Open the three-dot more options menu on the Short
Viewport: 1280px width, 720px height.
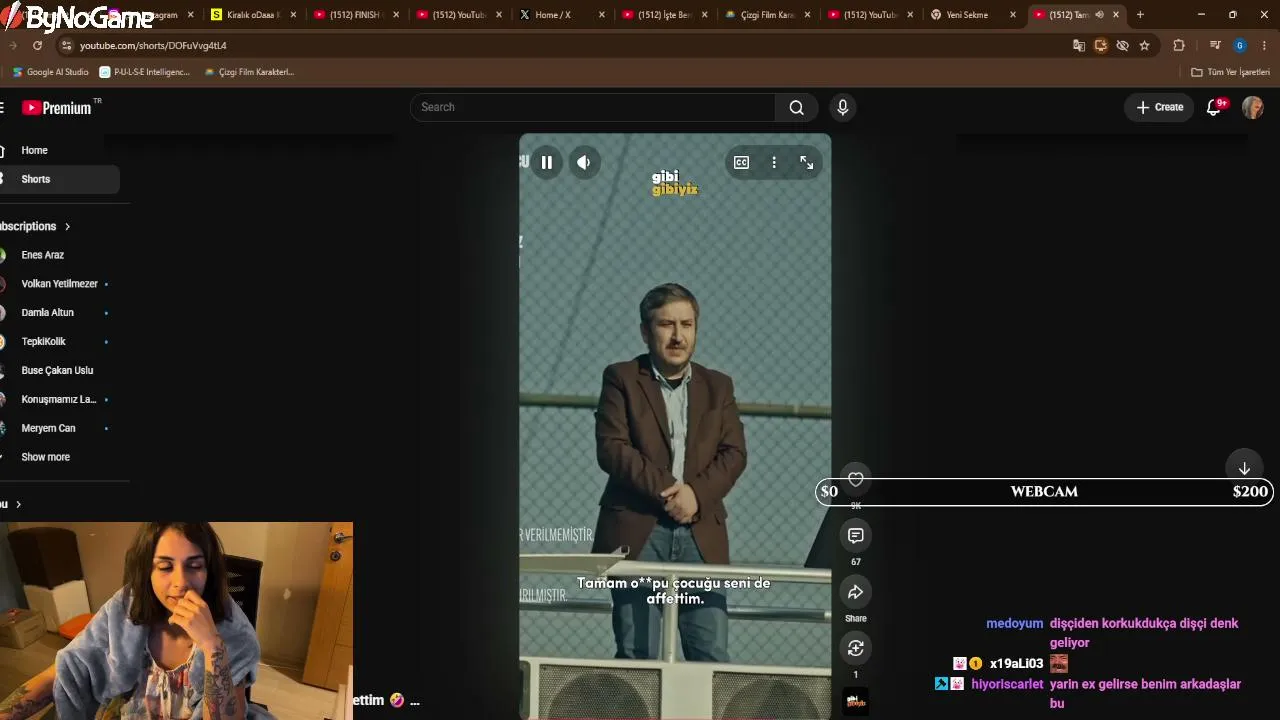point(774,162)
